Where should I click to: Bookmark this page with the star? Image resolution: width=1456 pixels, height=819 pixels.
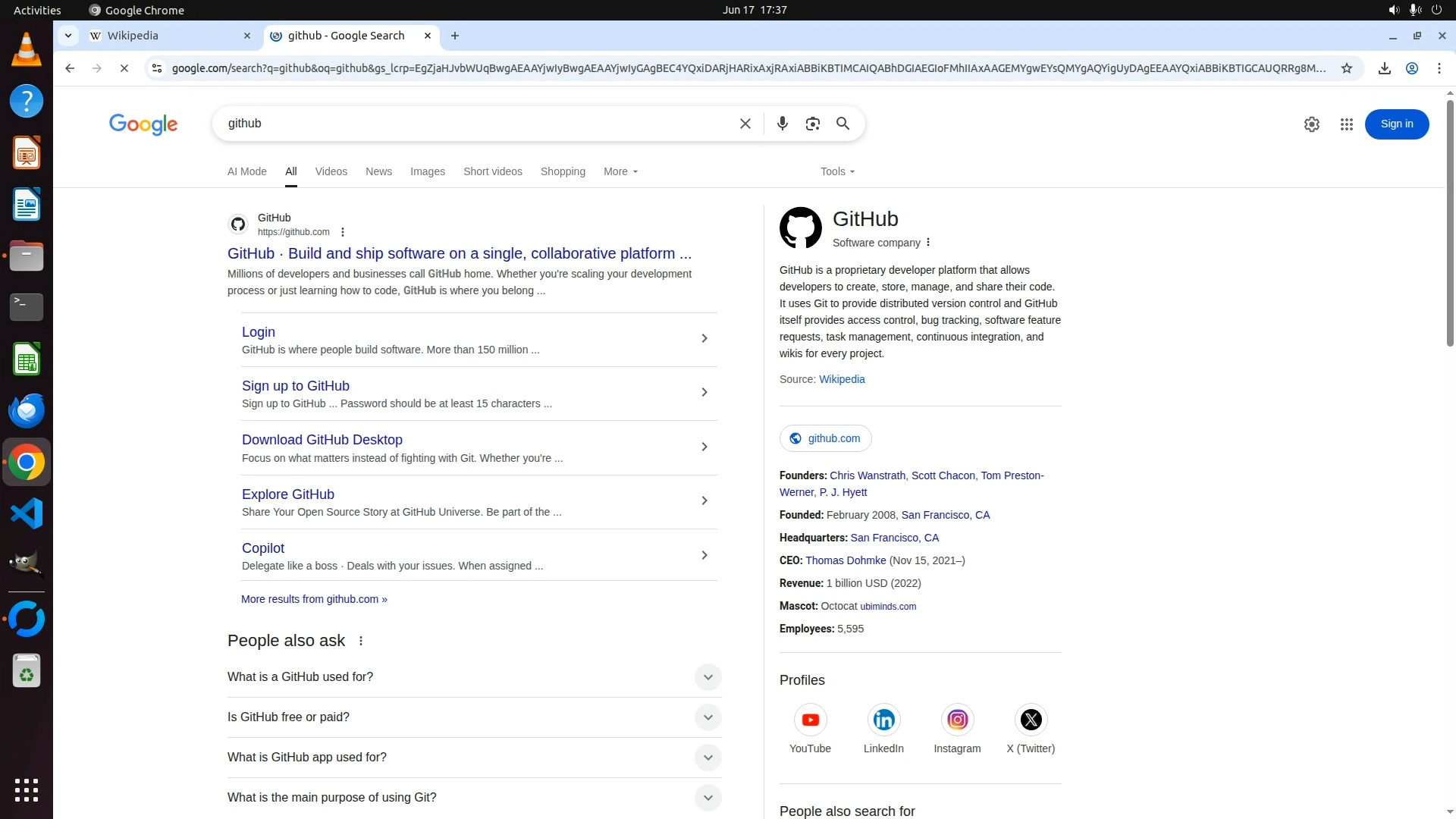(x=1346, y=68)
